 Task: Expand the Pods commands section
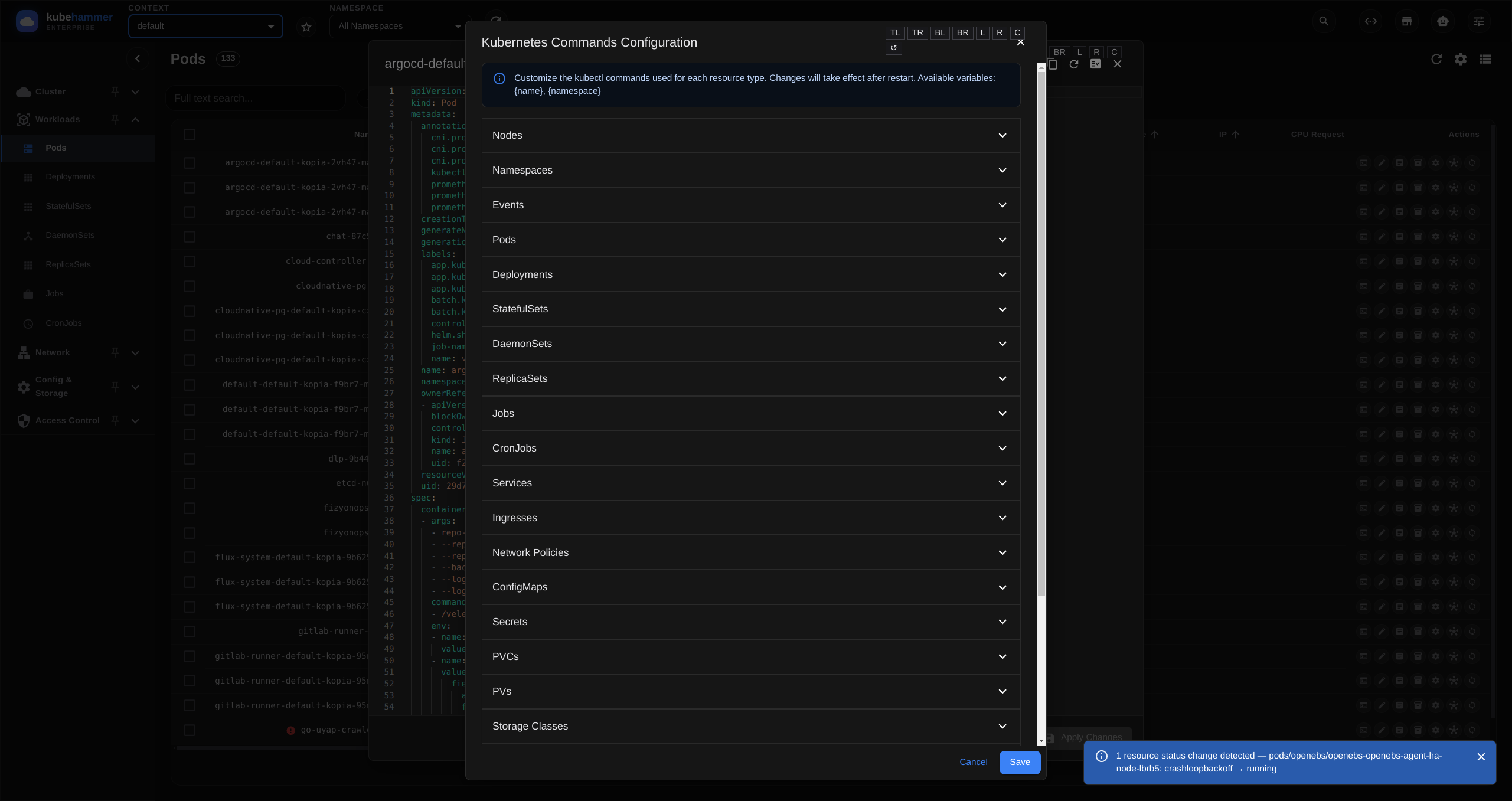pyautogui.click(x=751, y=240)
